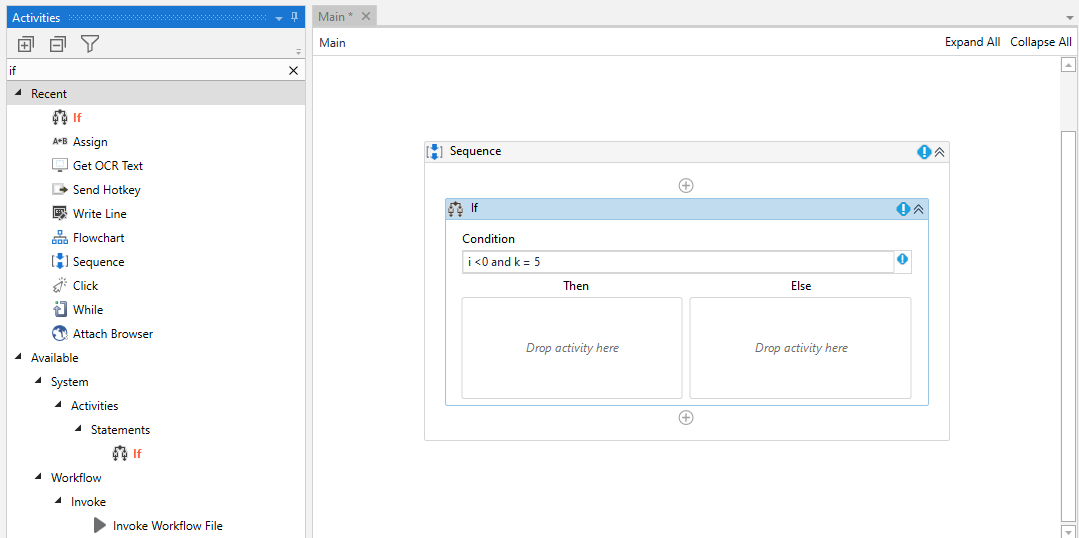This screenshot has width=1079, height=538.
Task: Select the While activity
Action: 88,310
